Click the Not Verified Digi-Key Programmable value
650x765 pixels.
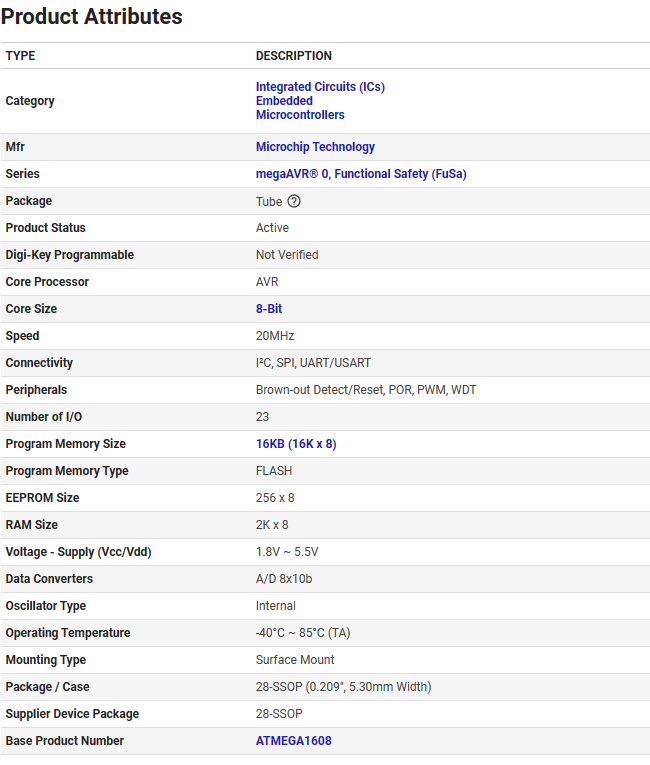(x=287, y=255)
